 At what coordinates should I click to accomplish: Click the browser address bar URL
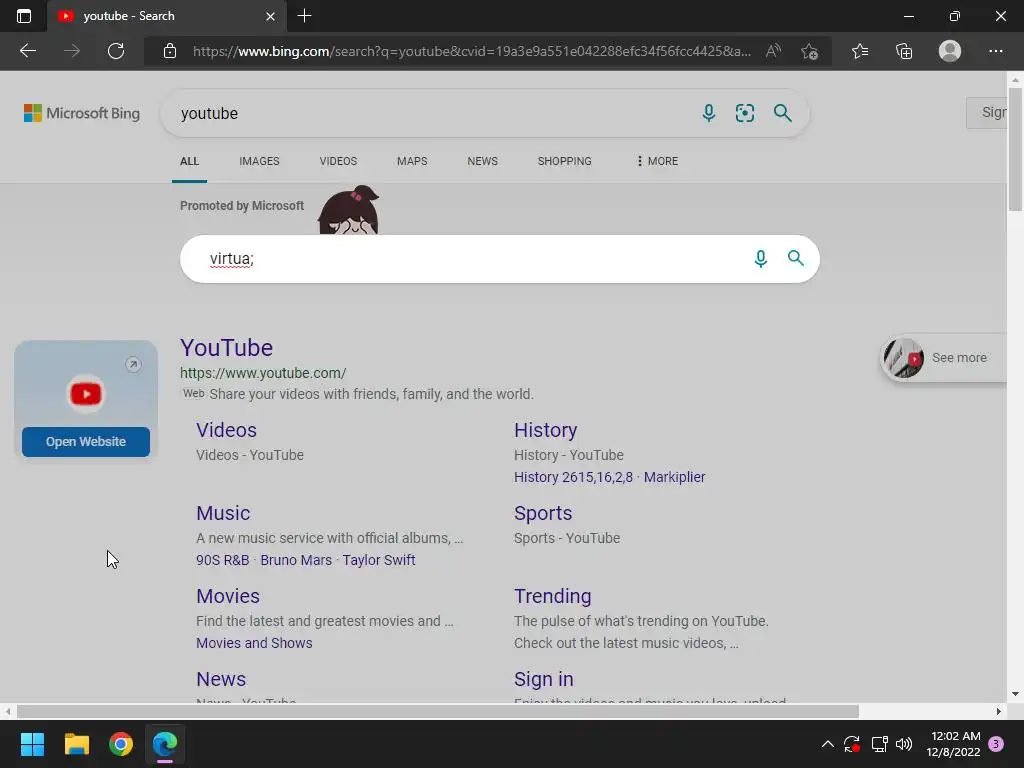(472, 51)
